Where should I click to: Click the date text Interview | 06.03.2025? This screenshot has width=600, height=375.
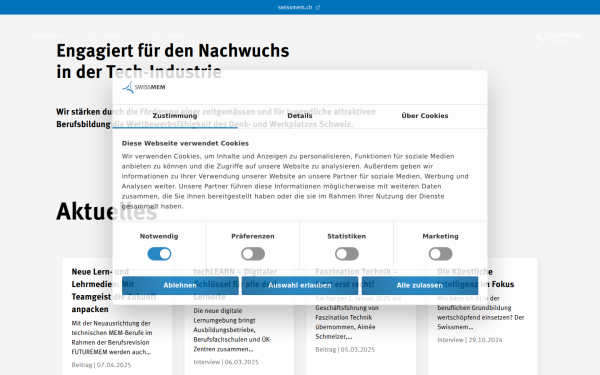(x=226, y=362)
